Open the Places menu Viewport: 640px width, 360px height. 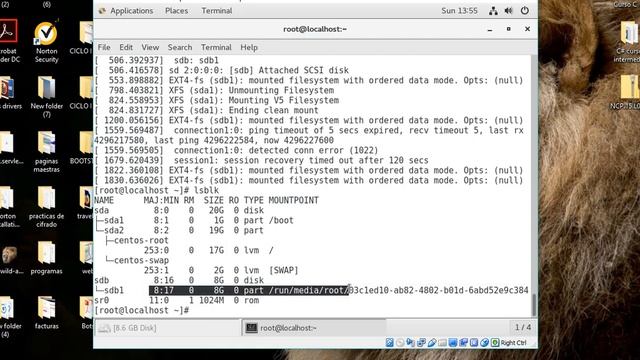(x=176, y=11)
